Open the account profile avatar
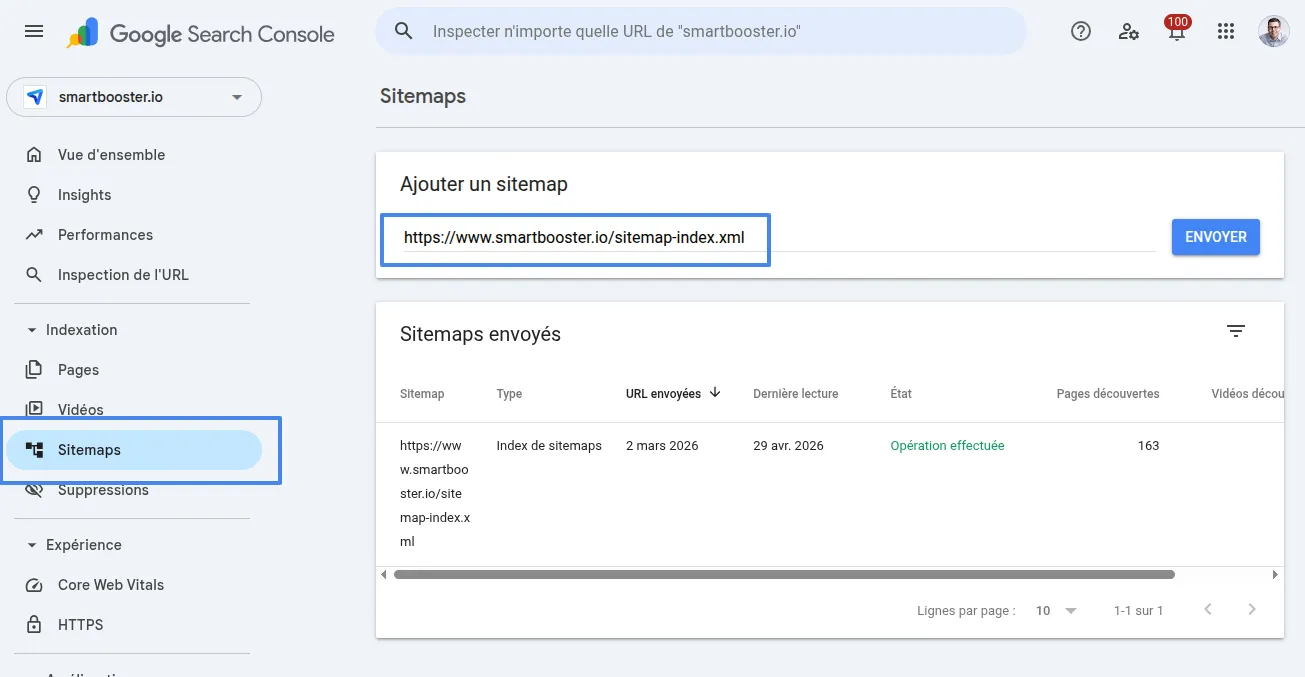The image size is (1305, 677). (x=1273, y=31)
